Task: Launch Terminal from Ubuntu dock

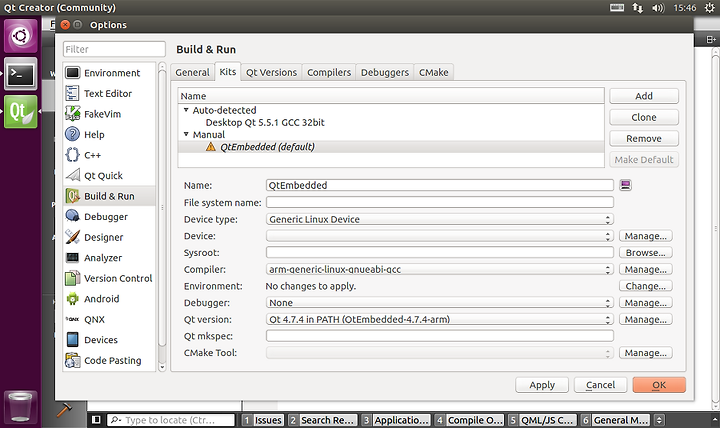Action: 21,73
